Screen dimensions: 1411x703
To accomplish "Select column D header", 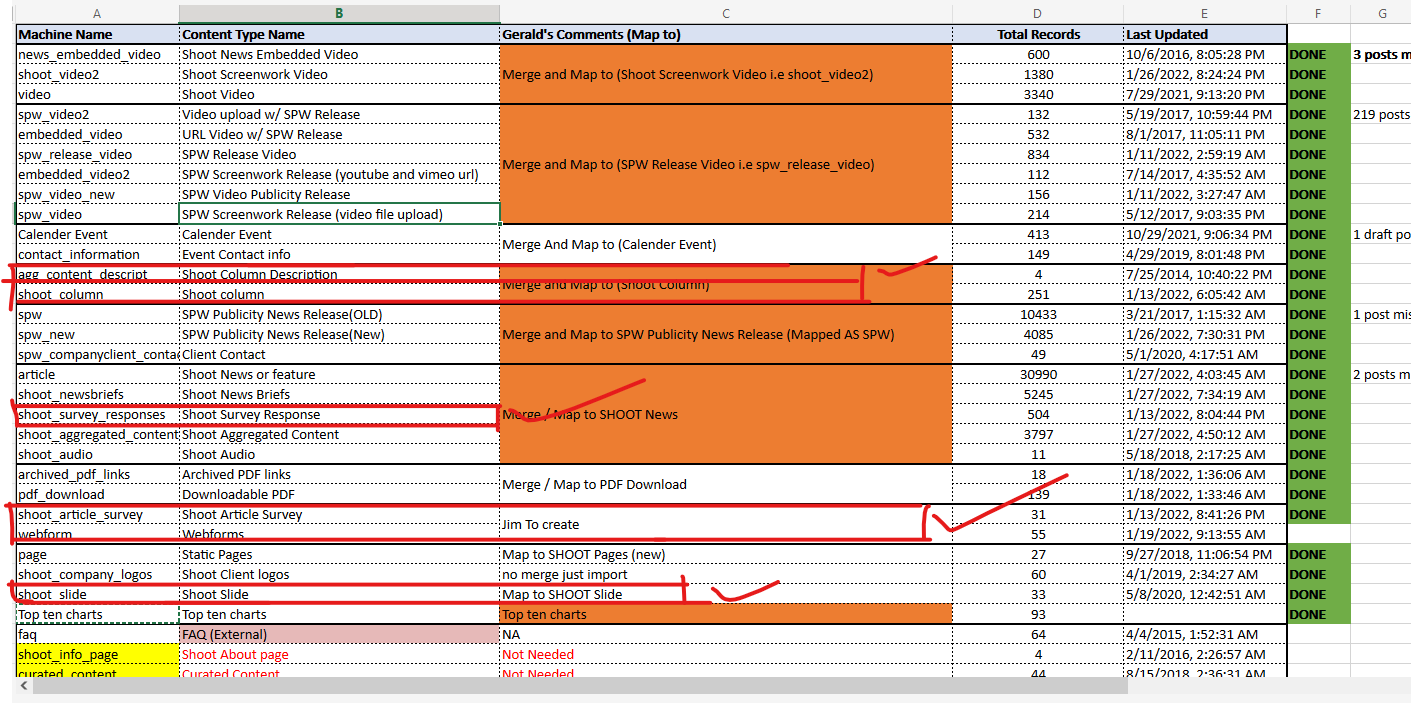I will click(1037, 13).
